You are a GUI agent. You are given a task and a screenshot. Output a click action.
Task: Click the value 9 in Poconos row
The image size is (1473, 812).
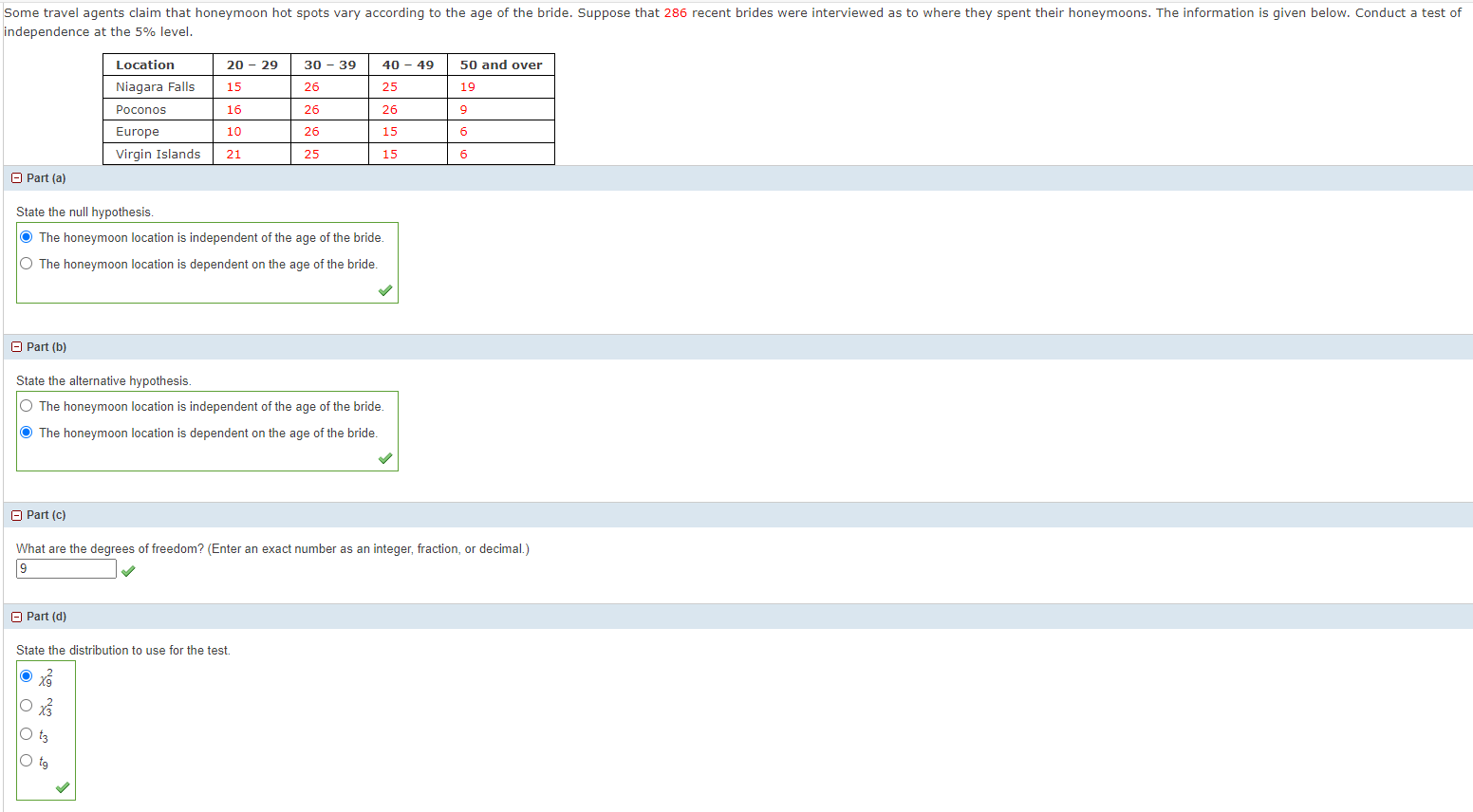coord(464,110)
